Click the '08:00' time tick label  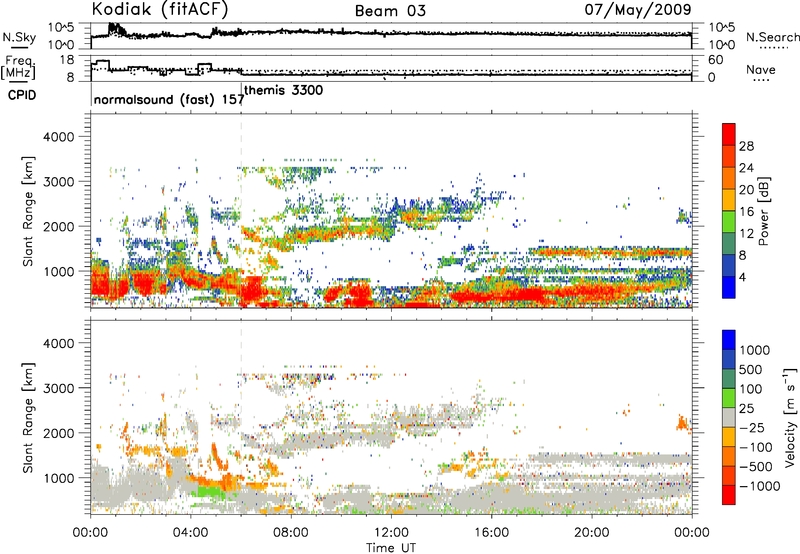291,533
